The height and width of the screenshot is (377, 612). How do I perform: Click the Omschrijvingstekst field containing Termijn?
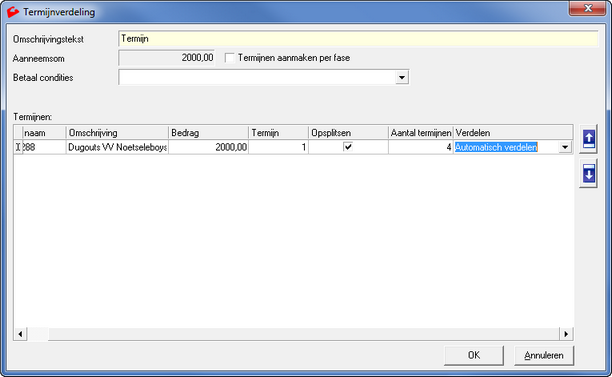coord(358,39)
